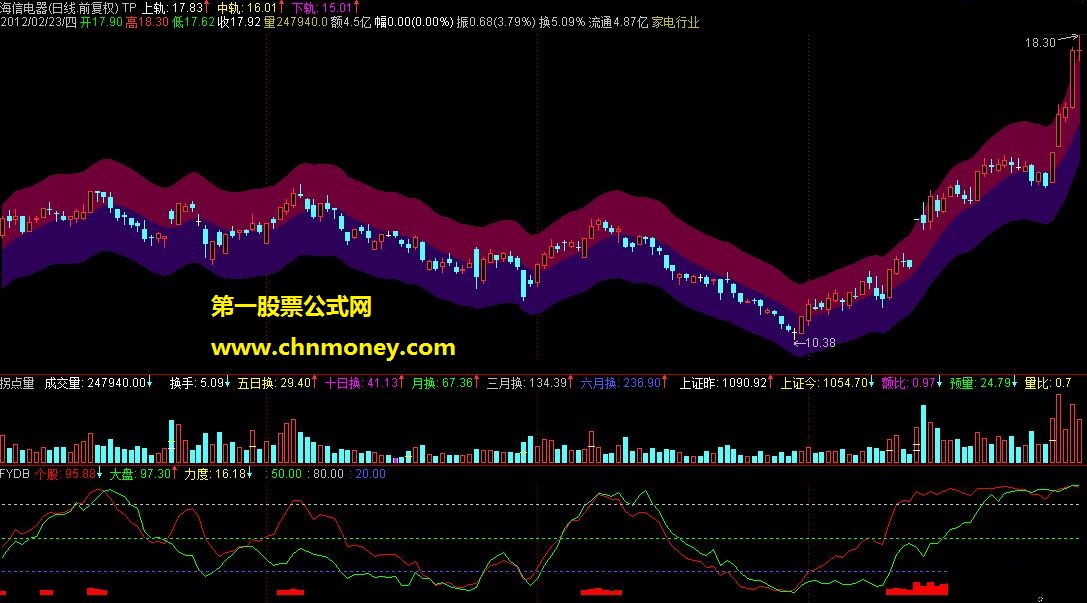Select the 上轨: 17.83 upper band value
This screenshot has width=1087, height=603.
coord(175,8)
